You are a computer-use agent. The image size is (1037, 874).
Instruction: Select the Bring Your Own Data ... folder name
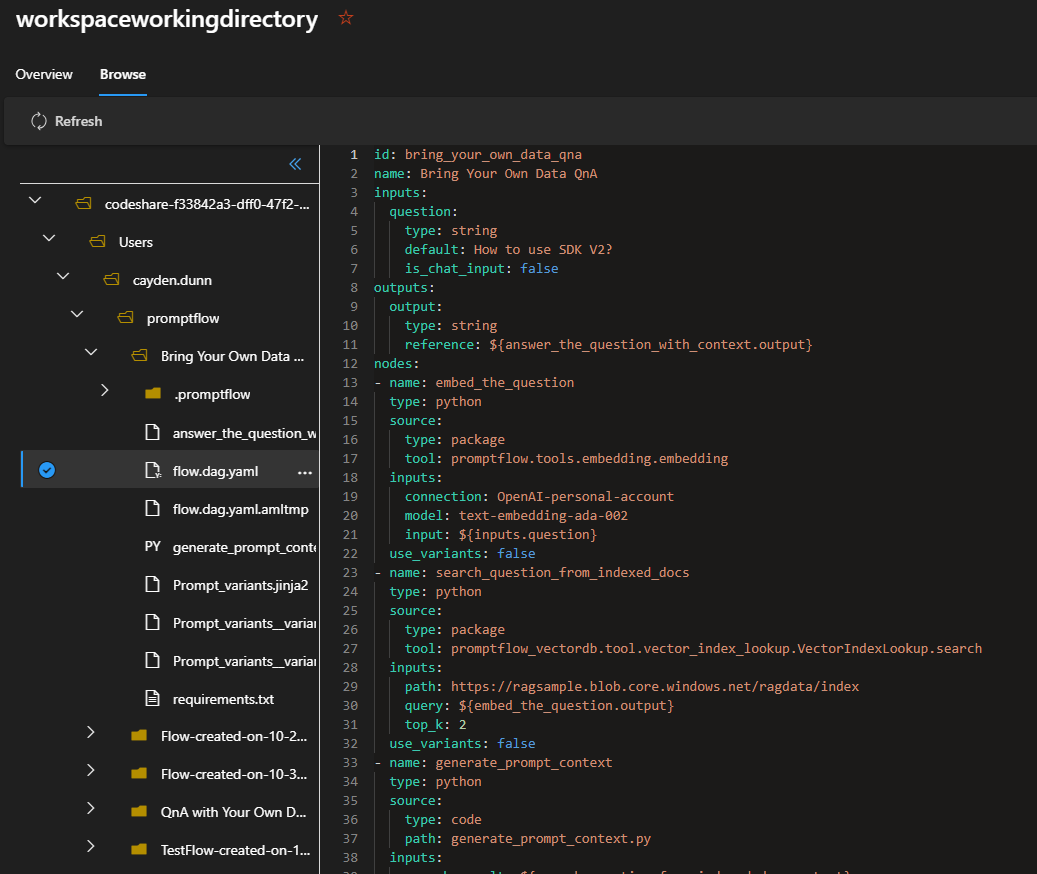pyautogui.click(x=232, y=356)
